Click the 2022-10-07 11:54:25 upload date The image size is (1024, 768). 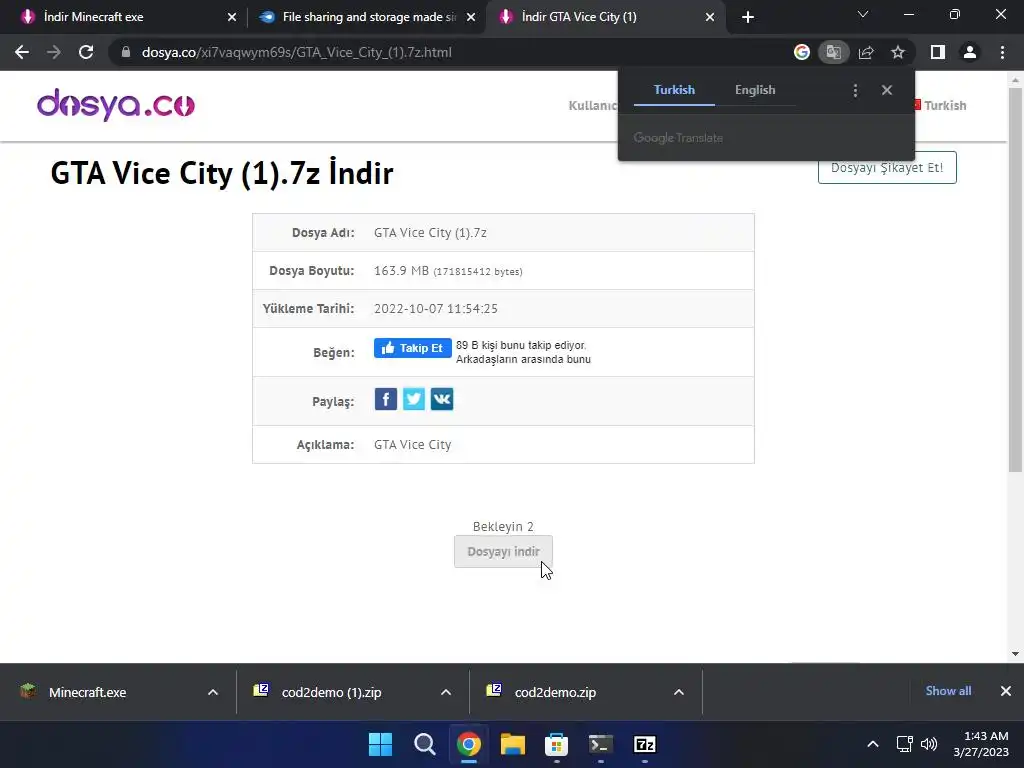click(x=436, y=308)
